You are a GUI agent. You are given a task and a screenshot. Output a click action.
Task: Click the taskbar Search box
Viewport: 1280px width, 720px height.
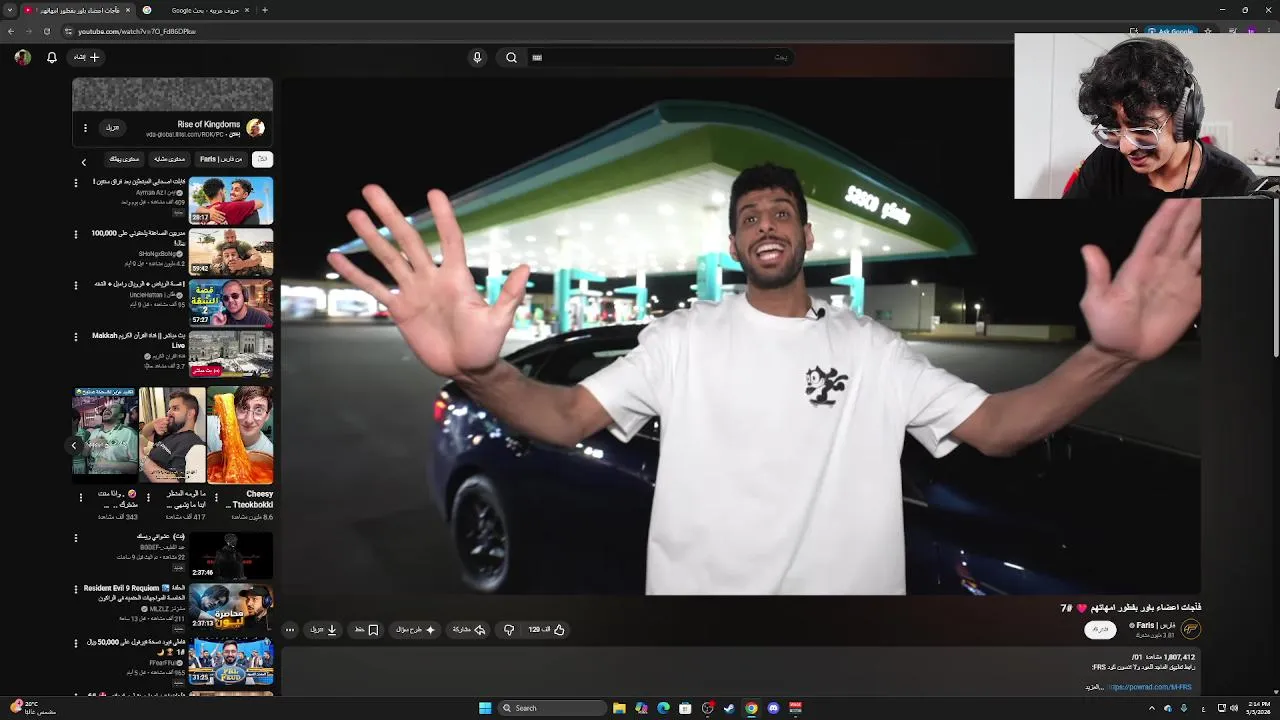pos(552,708)
